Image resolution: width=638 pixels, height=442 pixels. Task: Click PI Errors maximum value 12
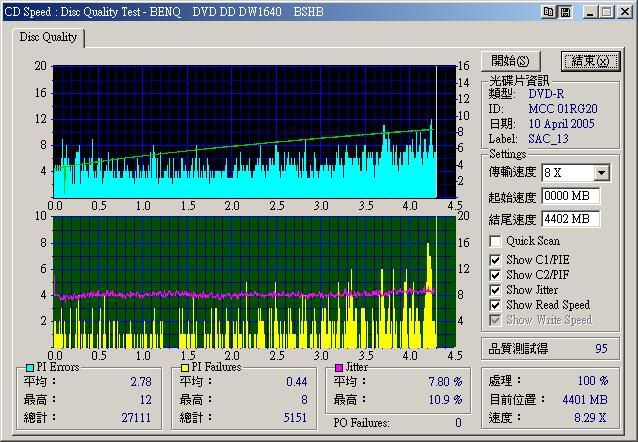click(x=145, y=400)
